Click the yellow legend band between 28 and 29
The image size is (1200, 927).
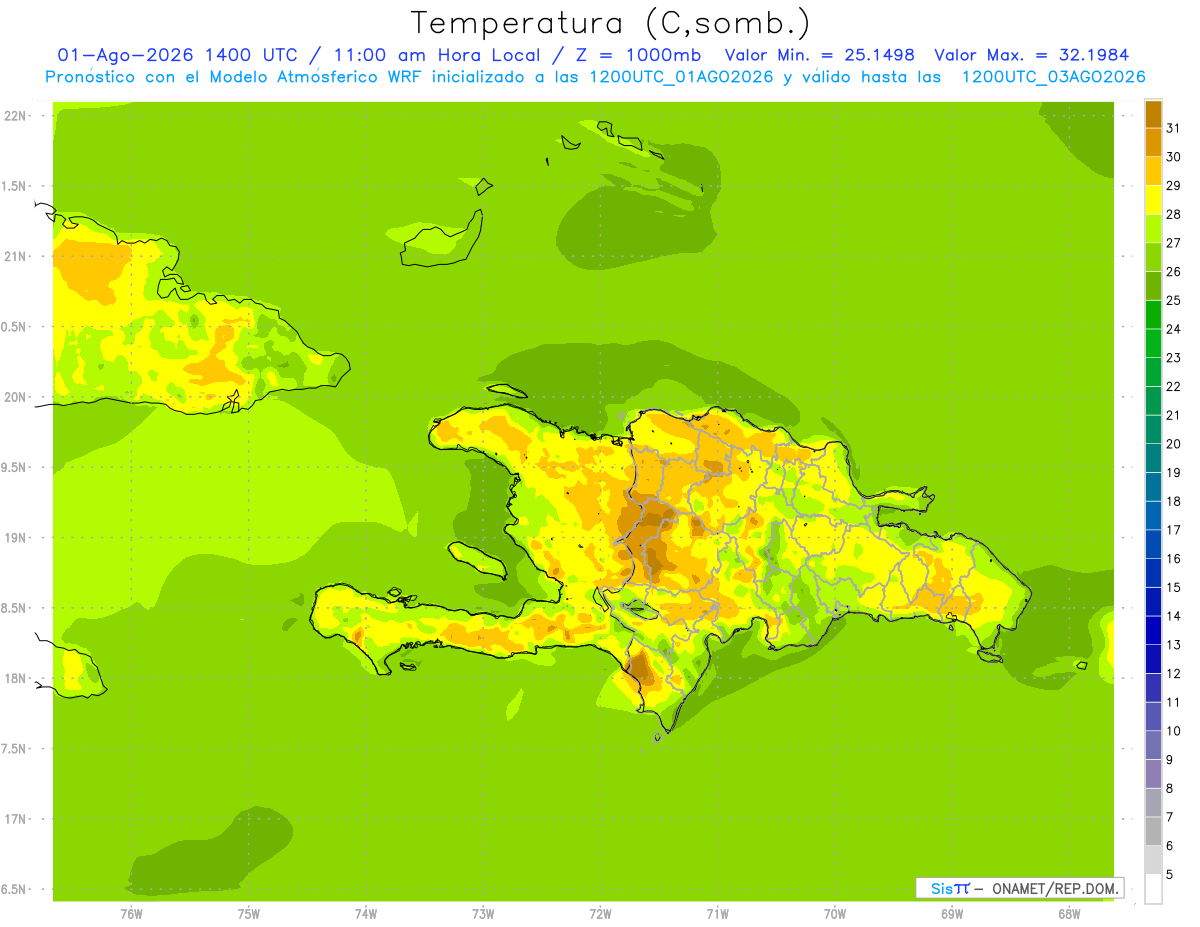[x=1153, y=200]
